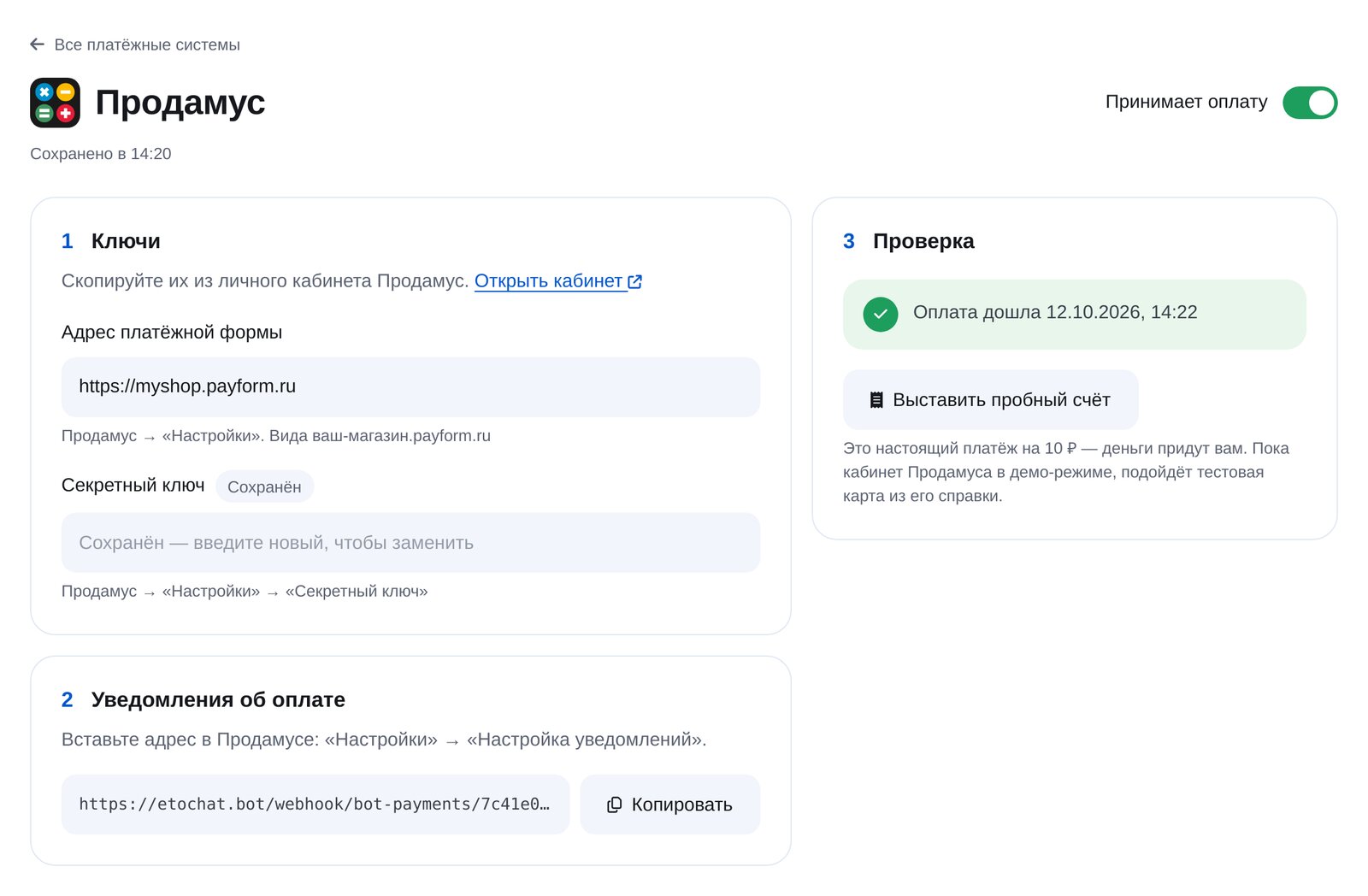1368x896 pixels.
Task: Click the Сохранено в 14:20 text
Action: (x=101, y=154)
